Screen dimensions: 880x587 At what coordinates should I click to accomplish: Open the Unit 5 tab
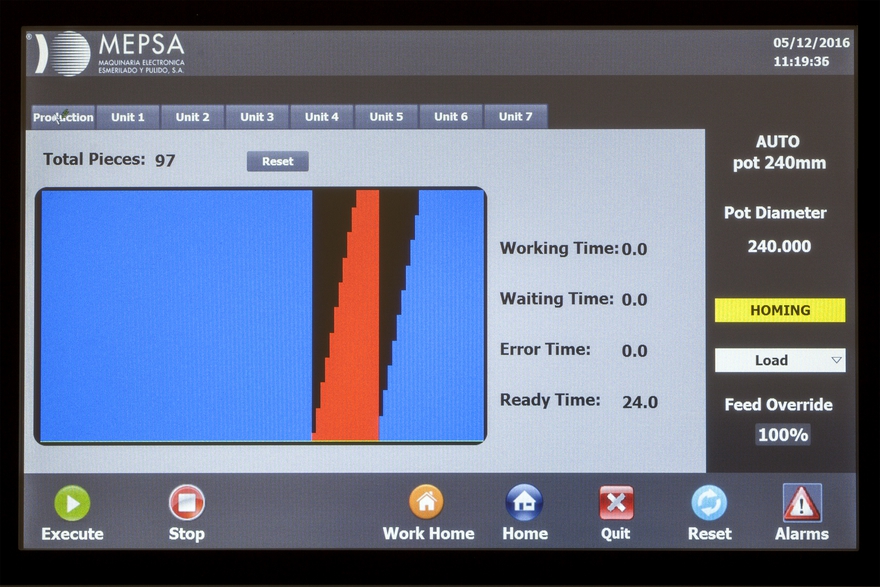tap(386, 117)
